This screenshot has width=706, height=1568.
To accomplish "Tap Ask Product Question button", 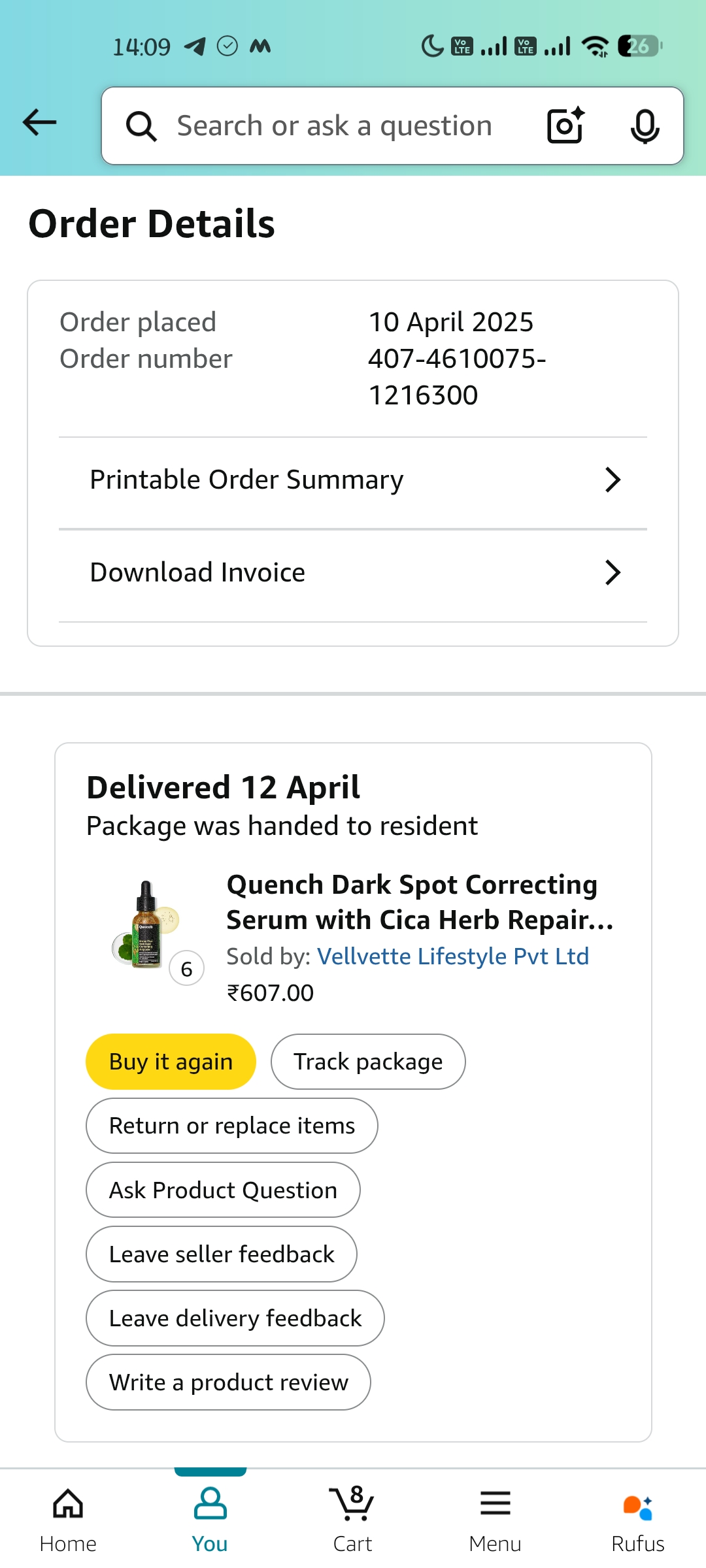I will click(x=223, y=1190).
